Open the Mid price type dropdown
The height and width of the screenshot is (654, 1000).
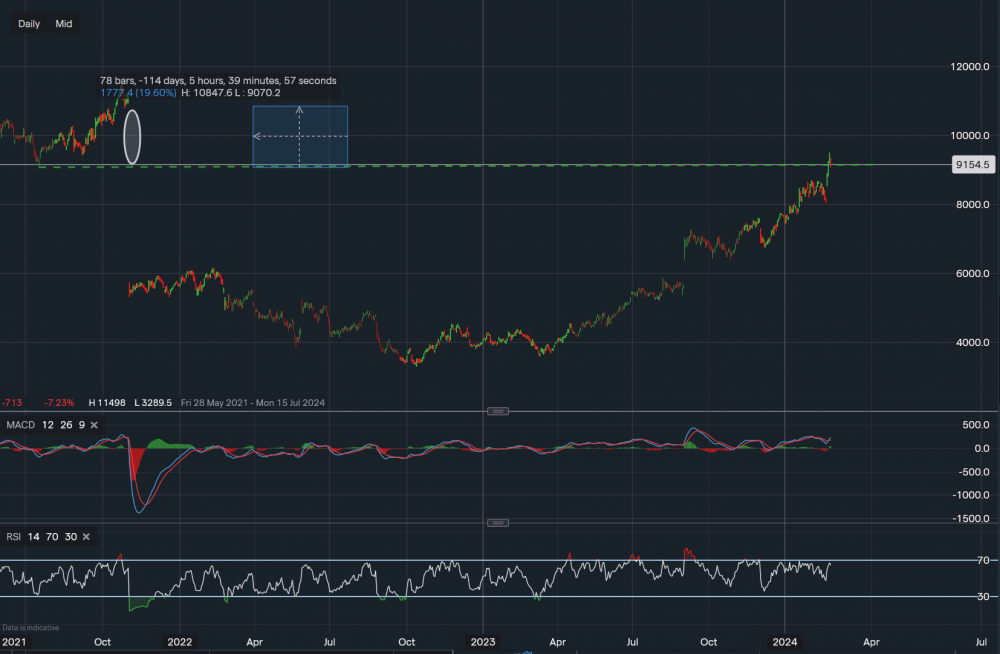point(64,23)
